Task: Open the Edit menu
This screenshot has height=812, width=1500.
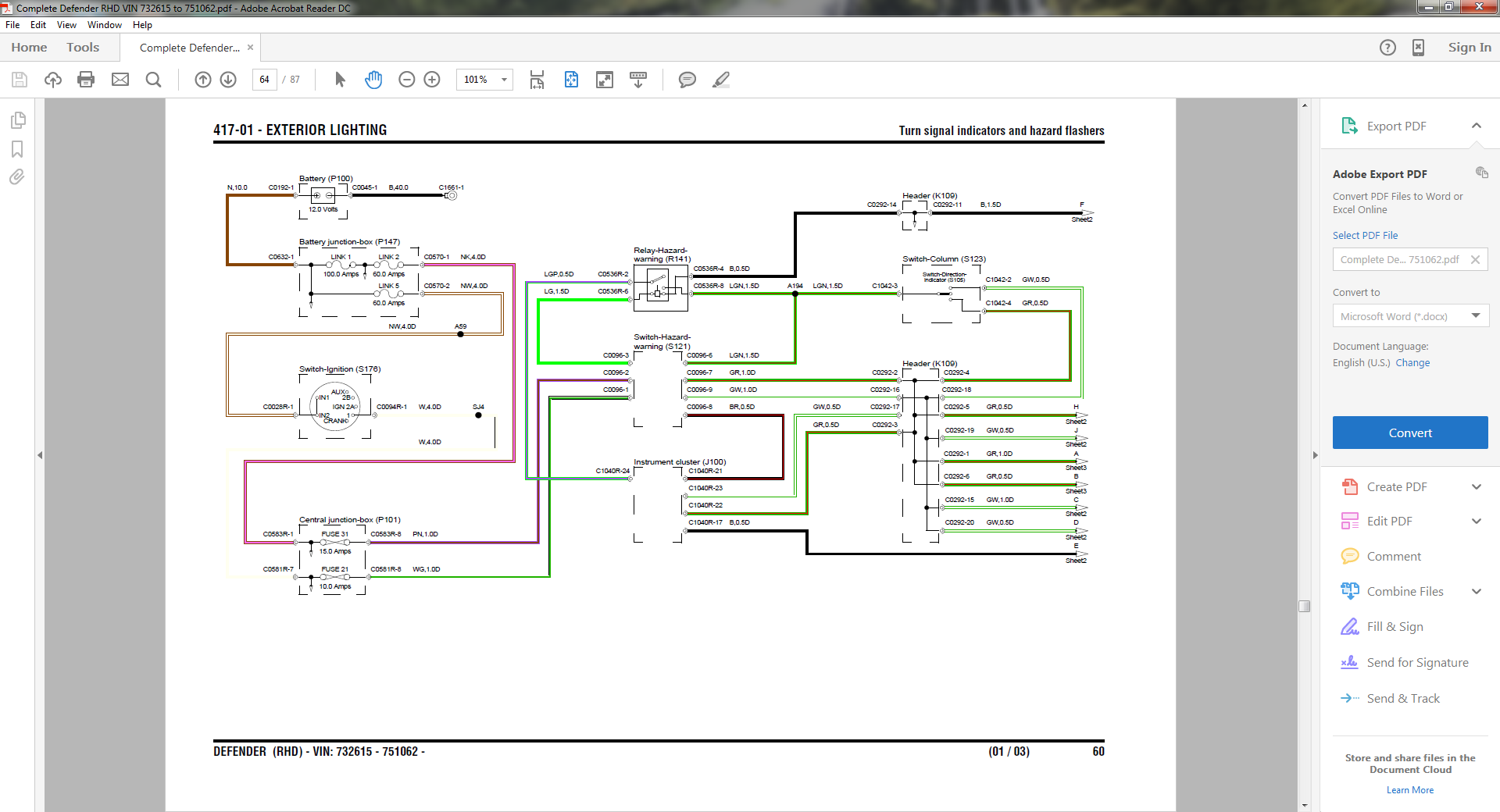Action: pyautogui.click(x=38, y=25)
